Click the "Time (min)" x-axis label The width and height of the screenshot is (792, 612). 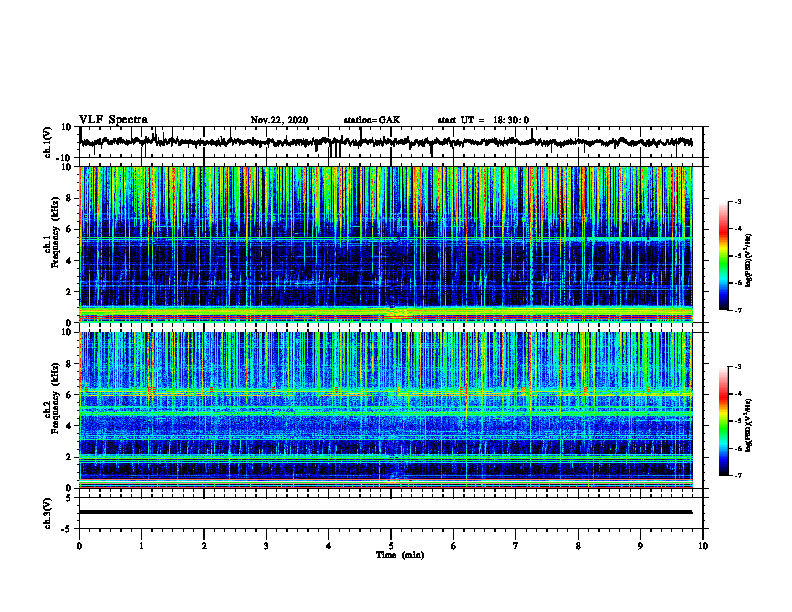pyautogui.click(x=400, y=555)
